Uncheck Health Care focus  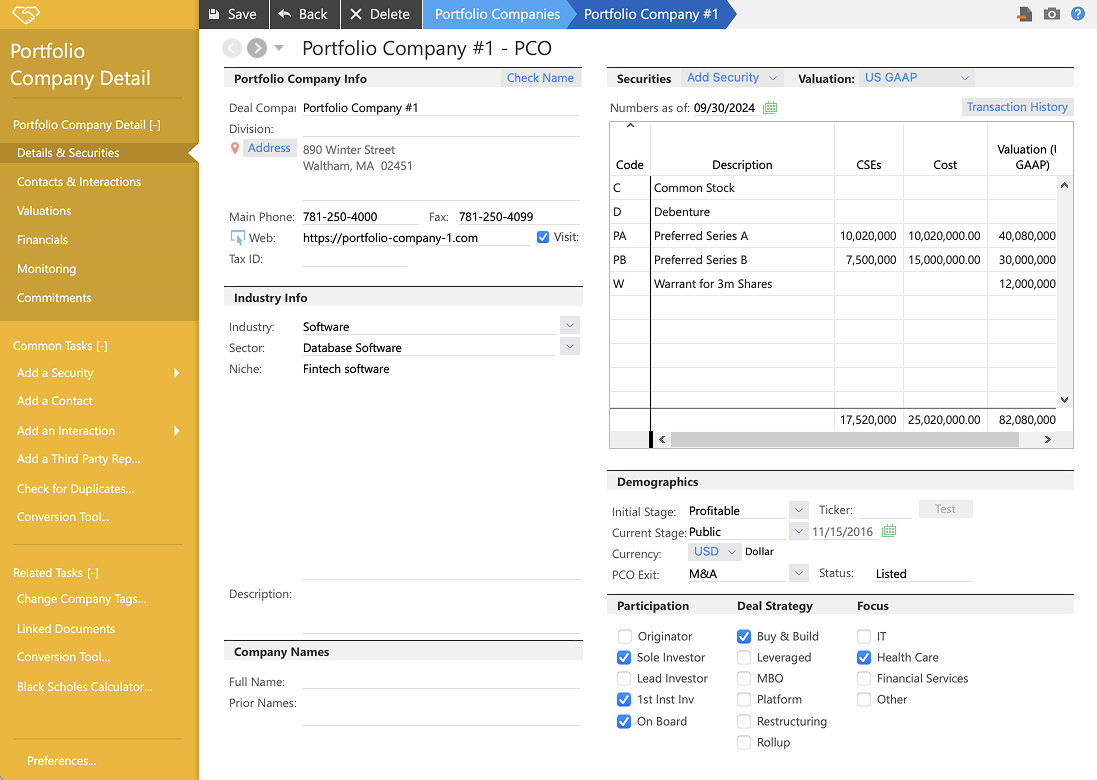[864, 658]
